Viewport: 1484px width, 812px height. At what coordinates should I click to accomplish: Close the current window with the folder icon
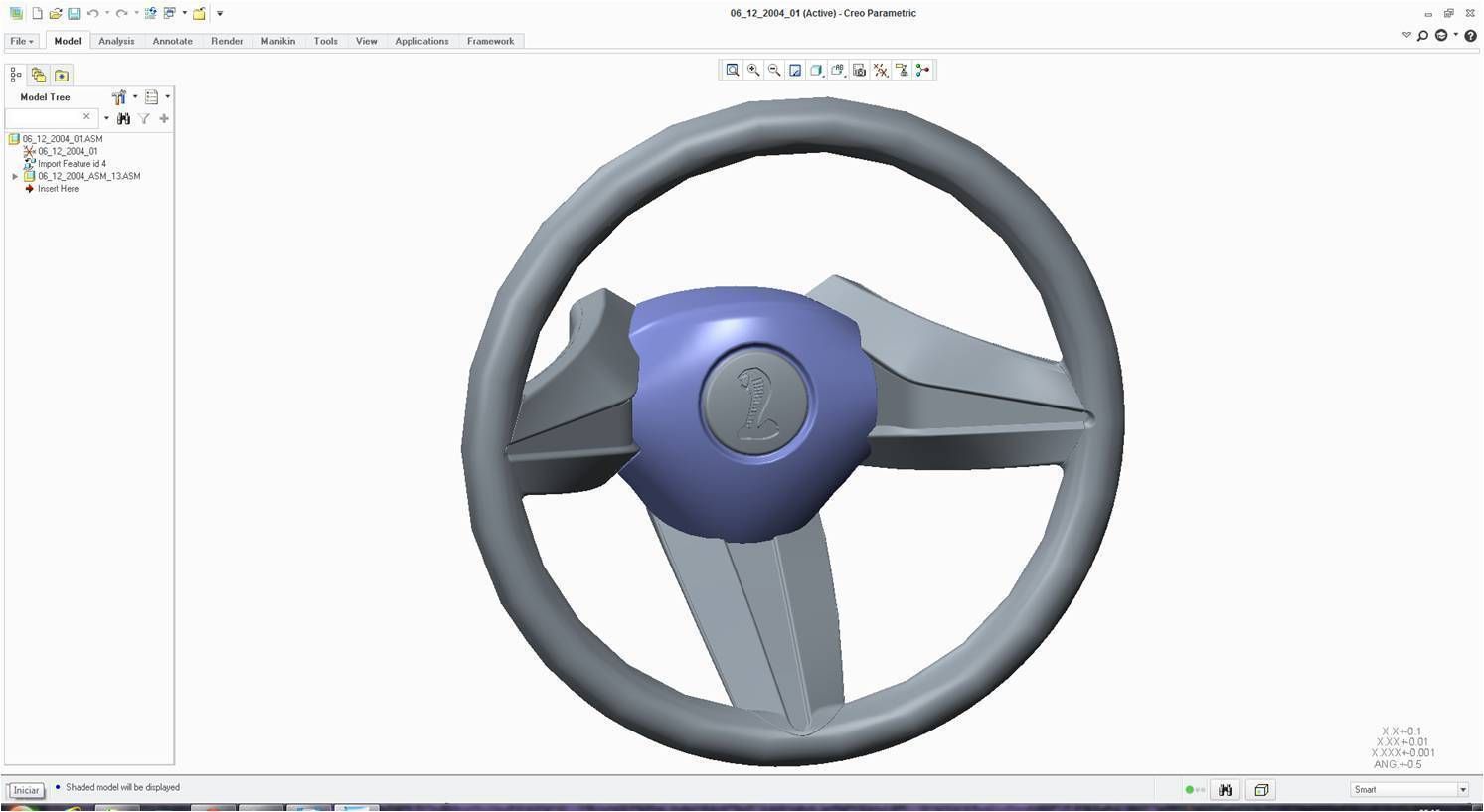tap(199, 13)
